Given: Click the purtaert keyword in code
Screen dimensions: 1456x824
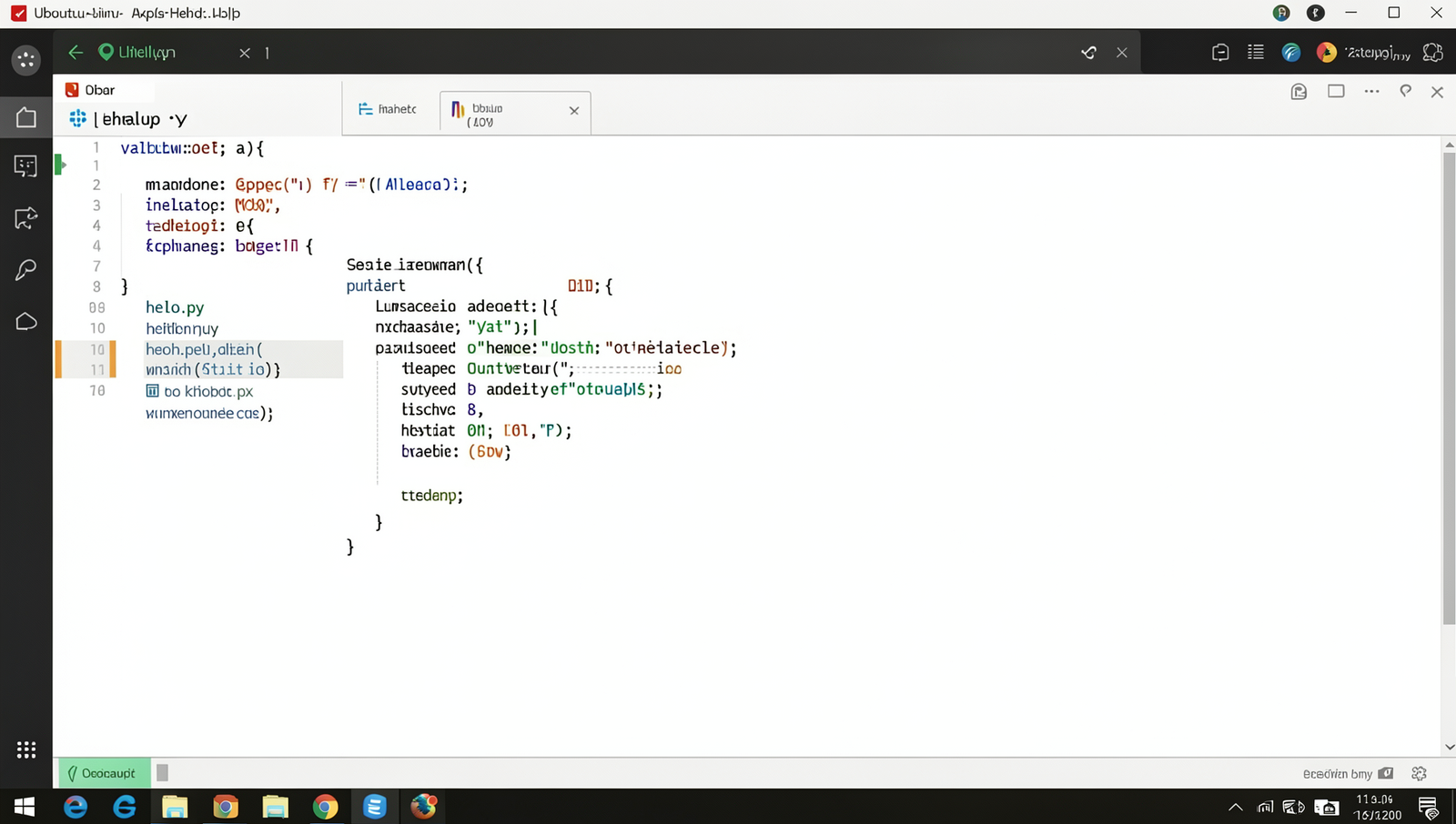Looking at the screenshot, I should tap(376, 286).
